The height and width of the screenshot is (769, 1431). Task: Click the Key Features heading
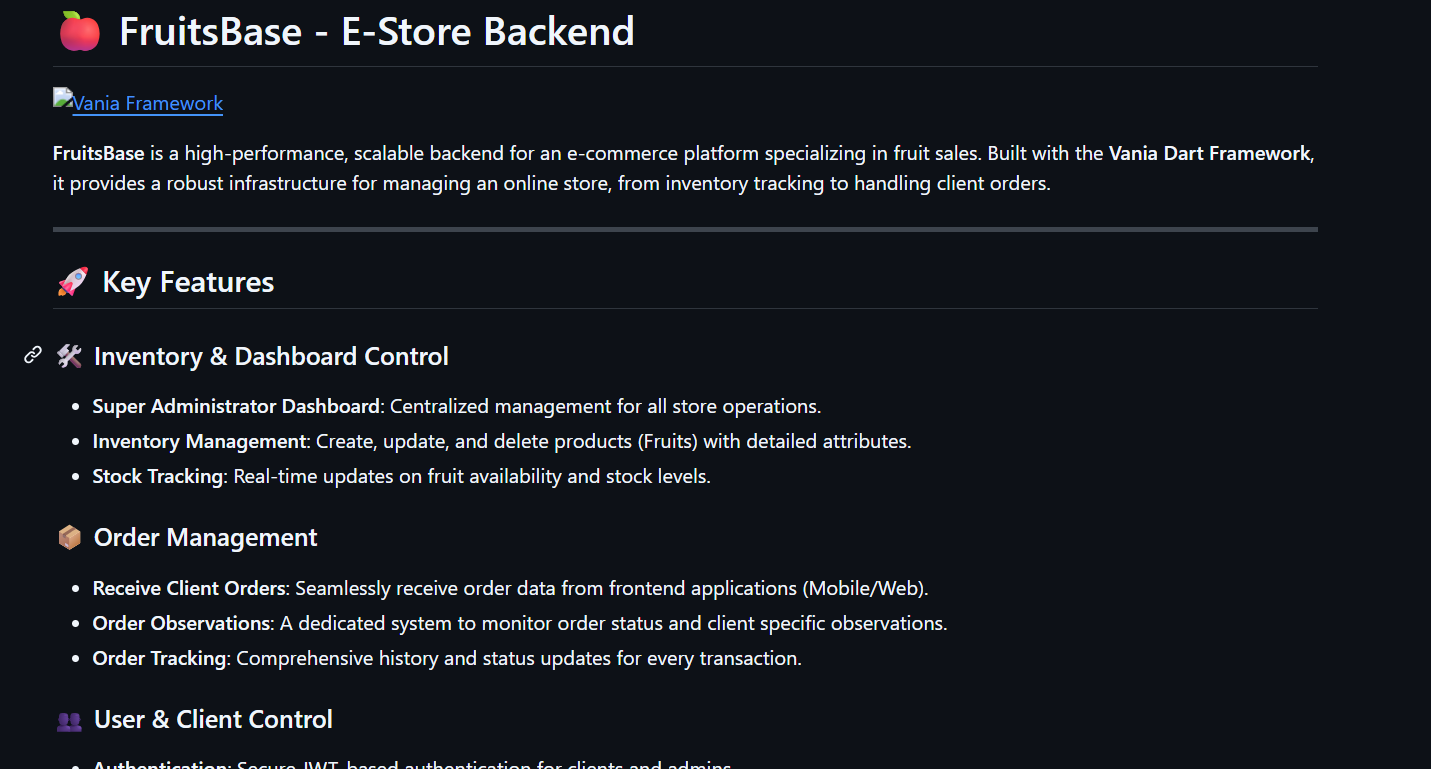click(188, 282)
